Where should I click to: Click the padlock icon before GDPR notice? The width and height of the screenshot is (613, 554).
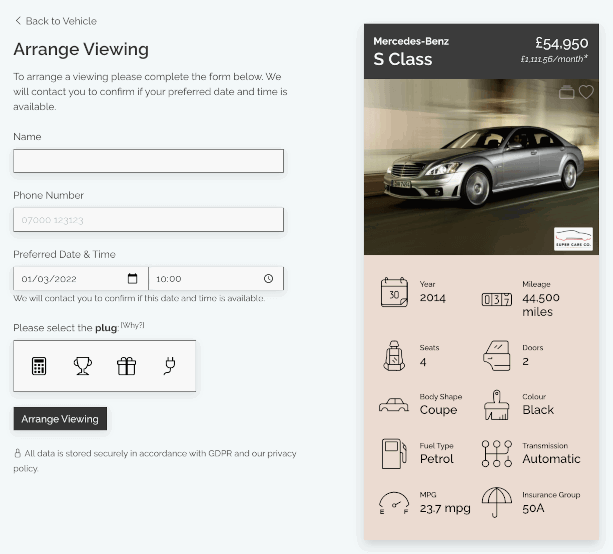(x=18, y=454)
